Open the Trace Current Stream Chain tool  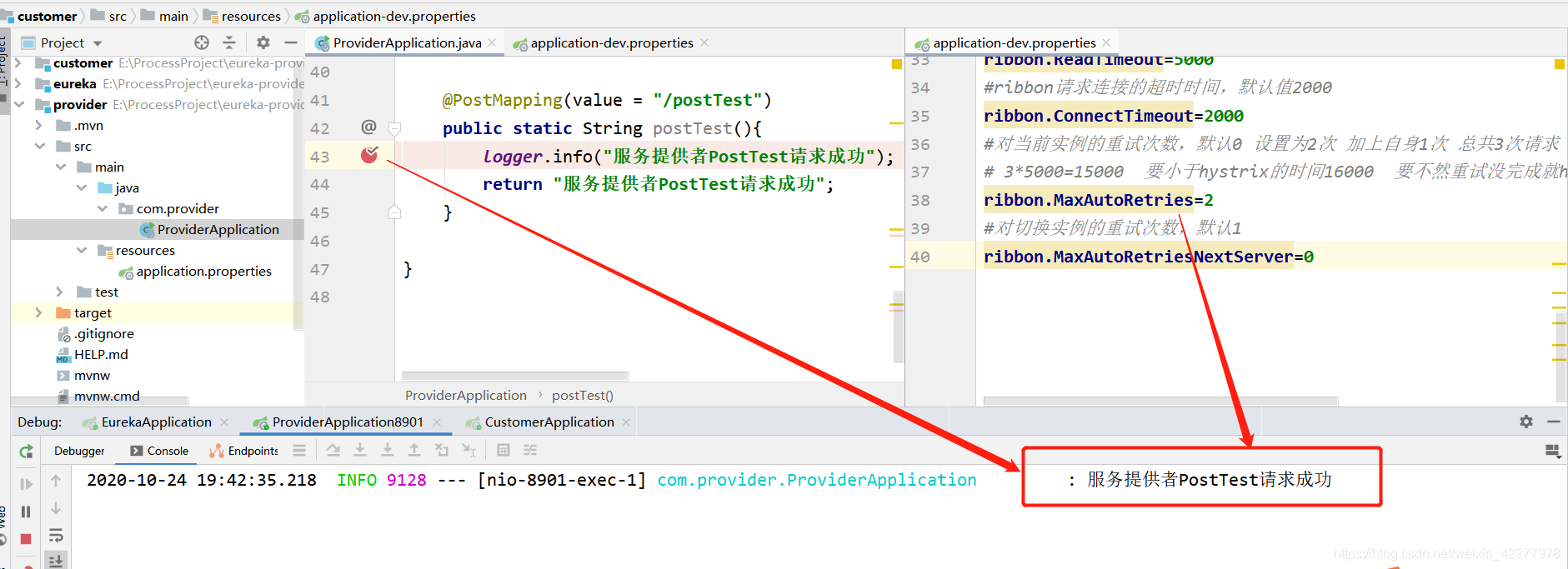pos(530,451)
